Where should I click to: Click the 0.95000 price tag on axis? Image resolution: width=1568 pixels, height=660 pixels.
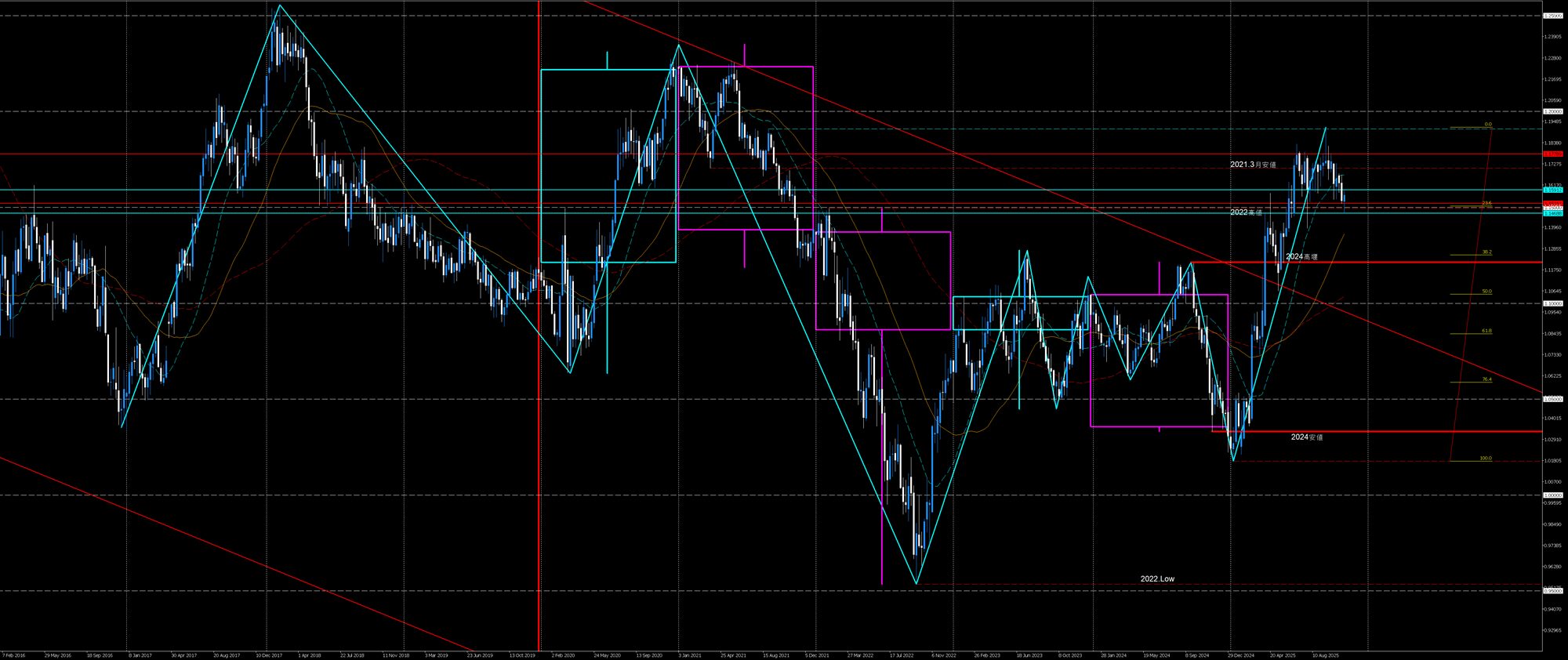(x=1552, y=591)
